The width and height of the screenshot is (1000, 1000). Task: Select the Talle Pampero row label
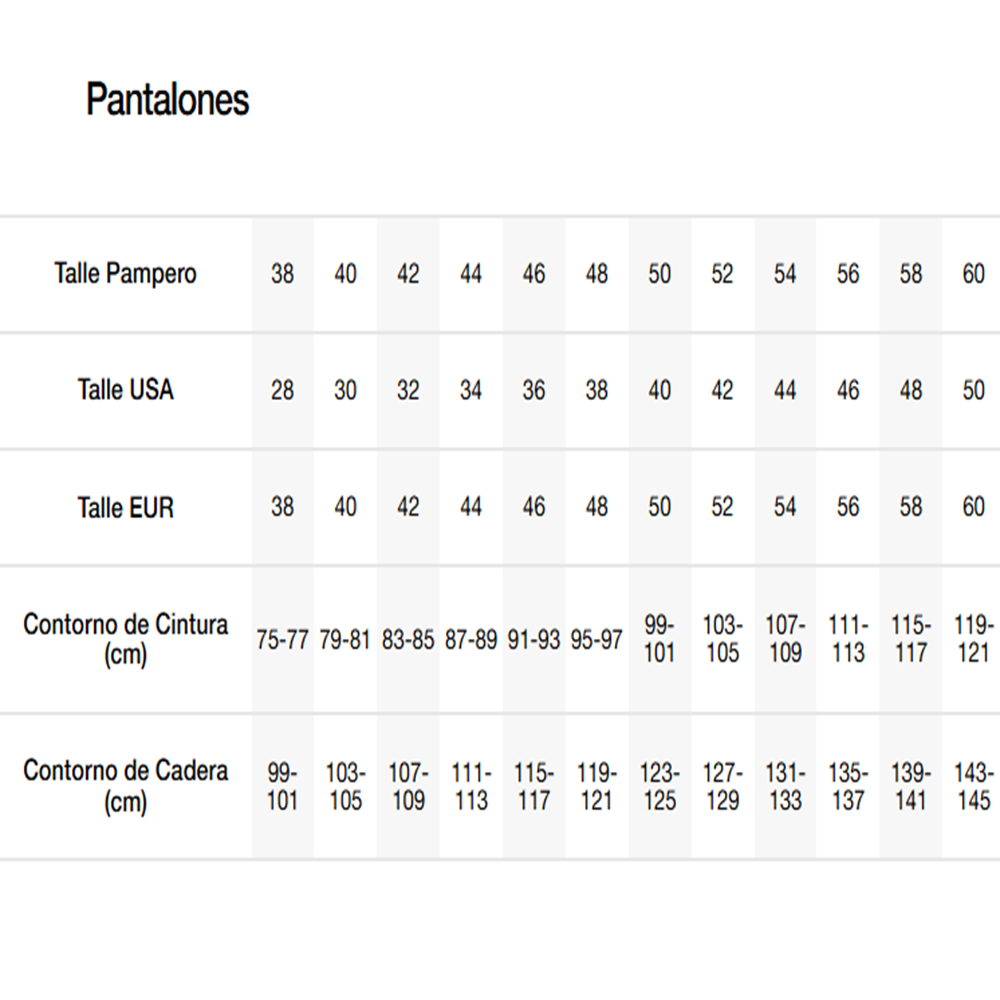(126, 274)
